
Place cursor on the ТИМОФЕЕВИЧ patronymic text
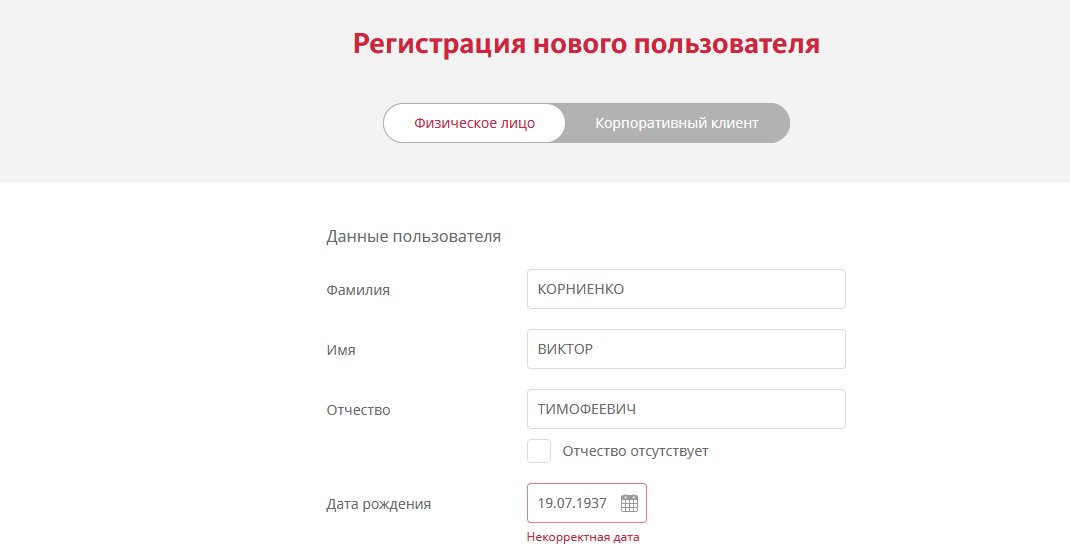point(587,410)
